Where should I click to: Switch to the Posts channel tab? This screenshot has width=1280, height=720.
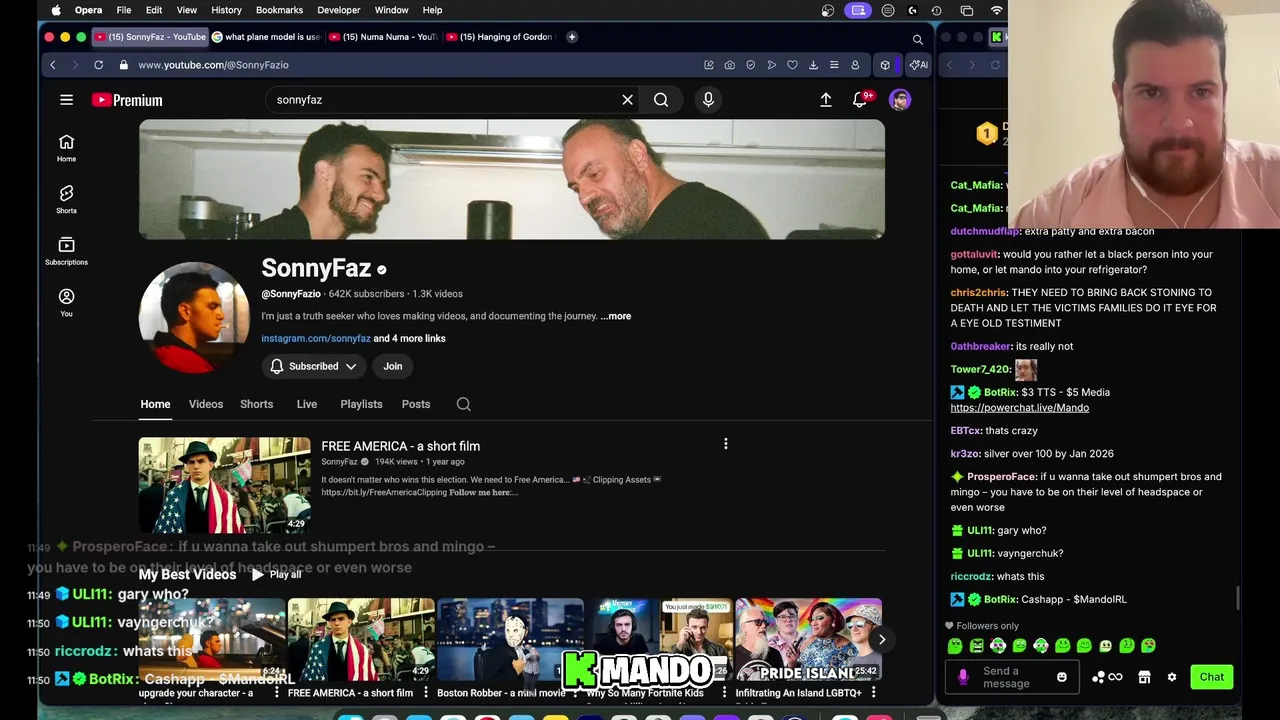click(x=416, y=404)
